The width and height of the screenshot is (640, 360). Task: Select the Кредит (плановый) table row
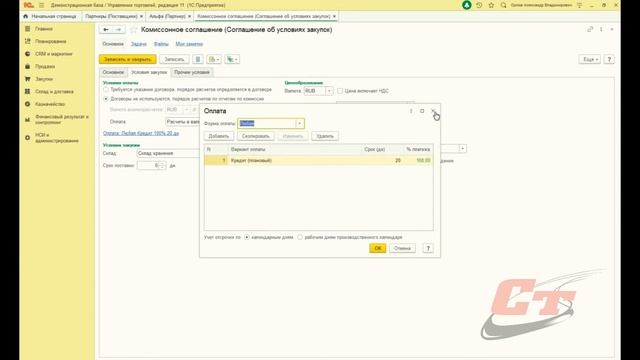pyautogui.click(x=318, y=160)
